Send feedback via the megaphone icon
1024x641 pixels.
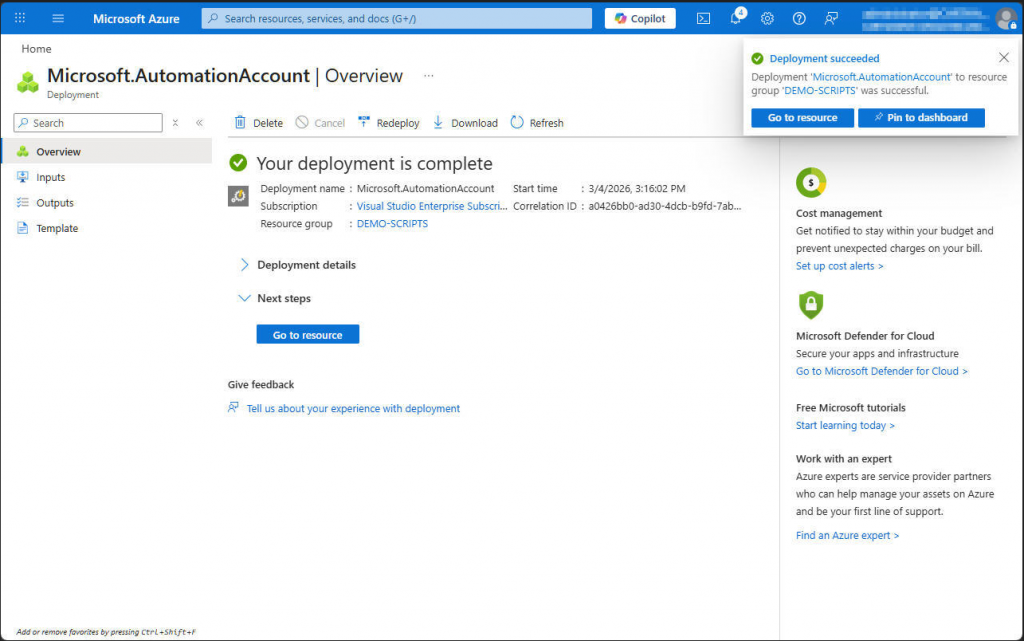click(x=829, y=17)
